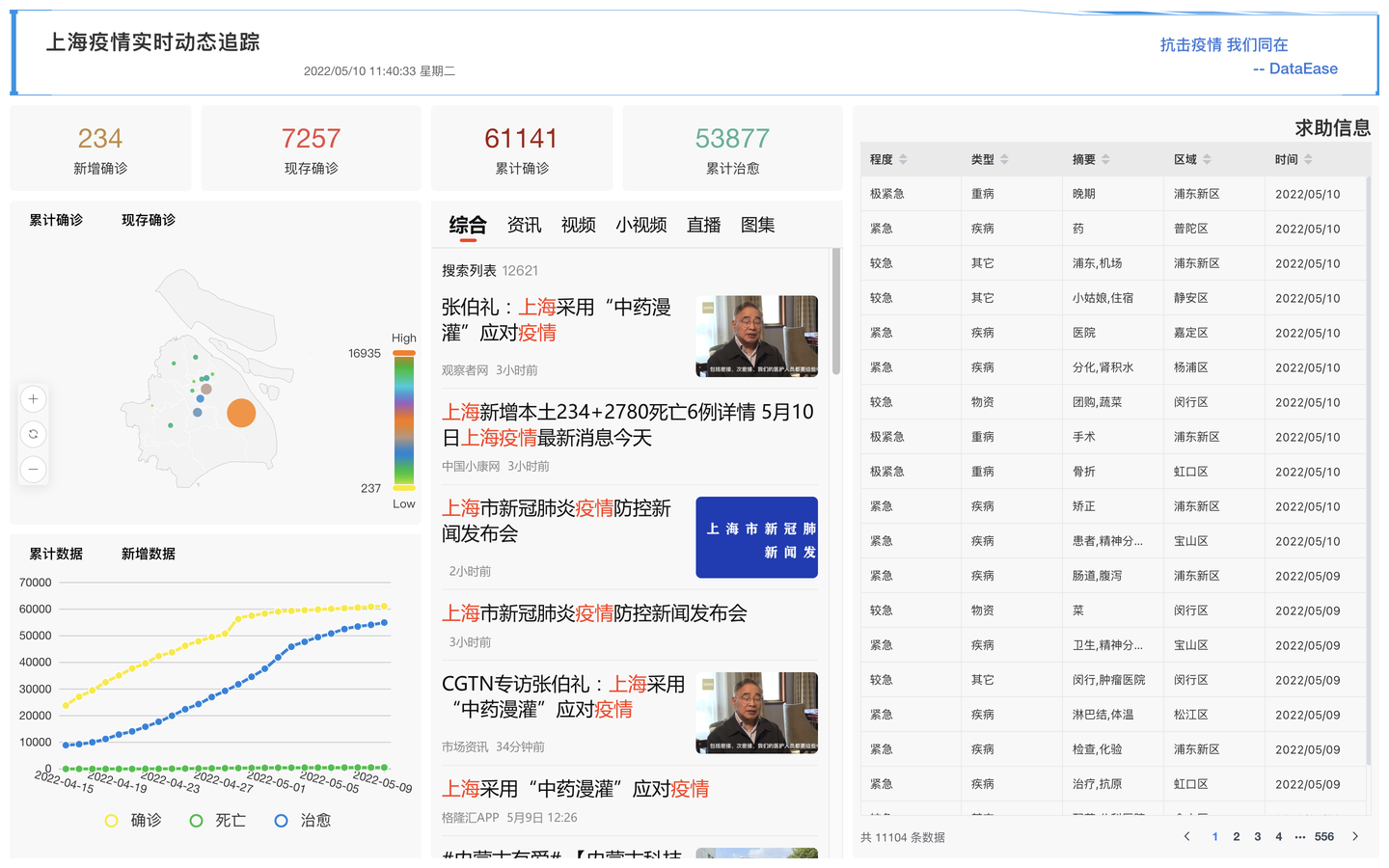This screenshot has width=1389, height=868.
Task: Click the 累计确诊 61141 card
Action: (522, 149)
